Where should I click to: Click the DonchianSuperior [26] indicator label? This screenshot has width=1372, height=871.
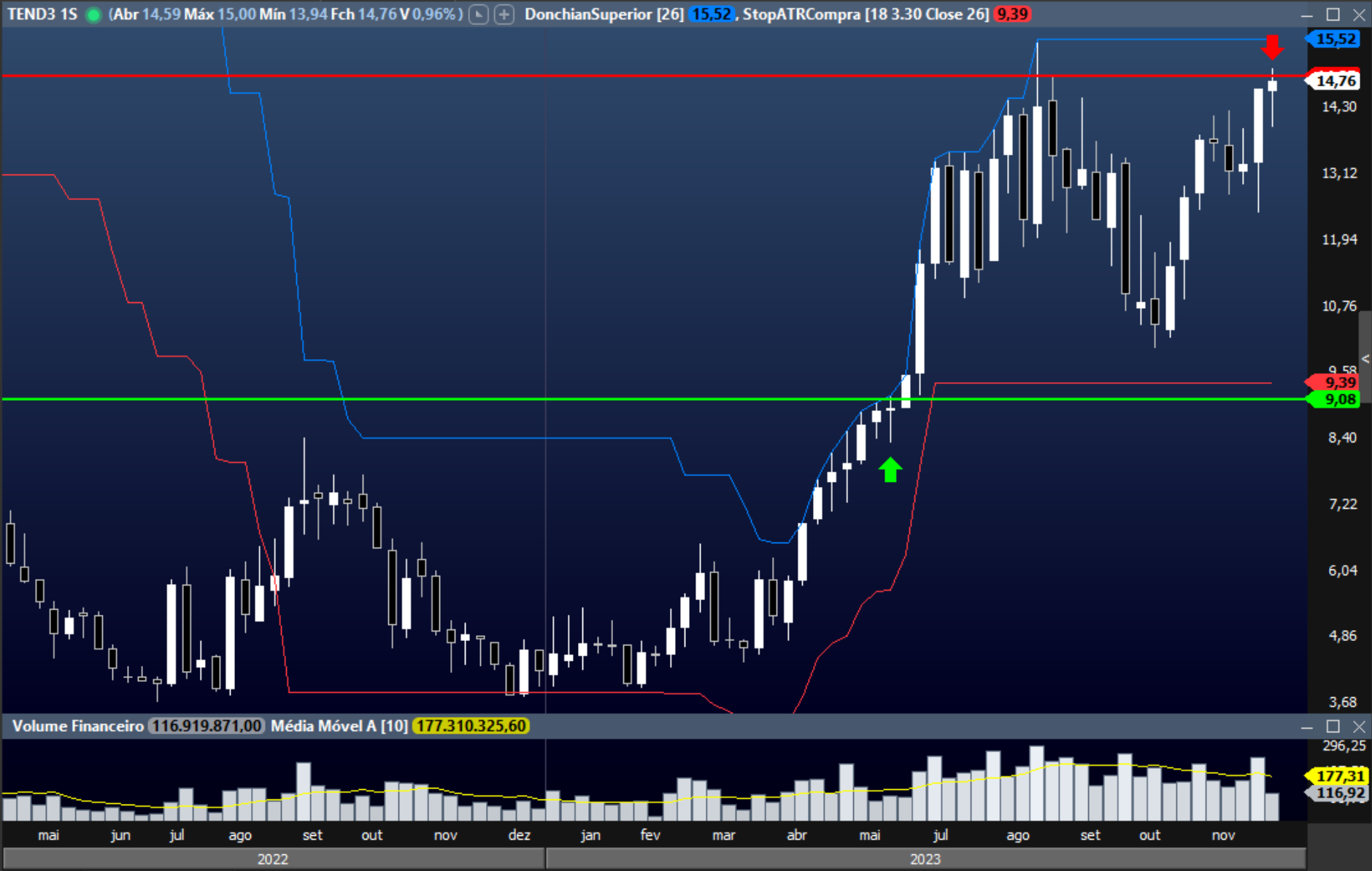pos(604,15)
